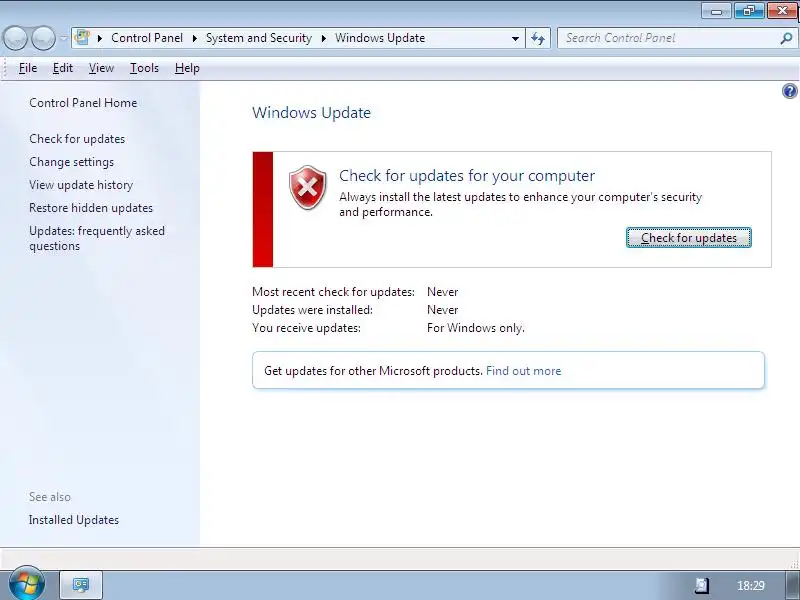Image resolution: width=800 pixels, height=600 pixels.
Task: Open the Edit menu
Action: 63,68
